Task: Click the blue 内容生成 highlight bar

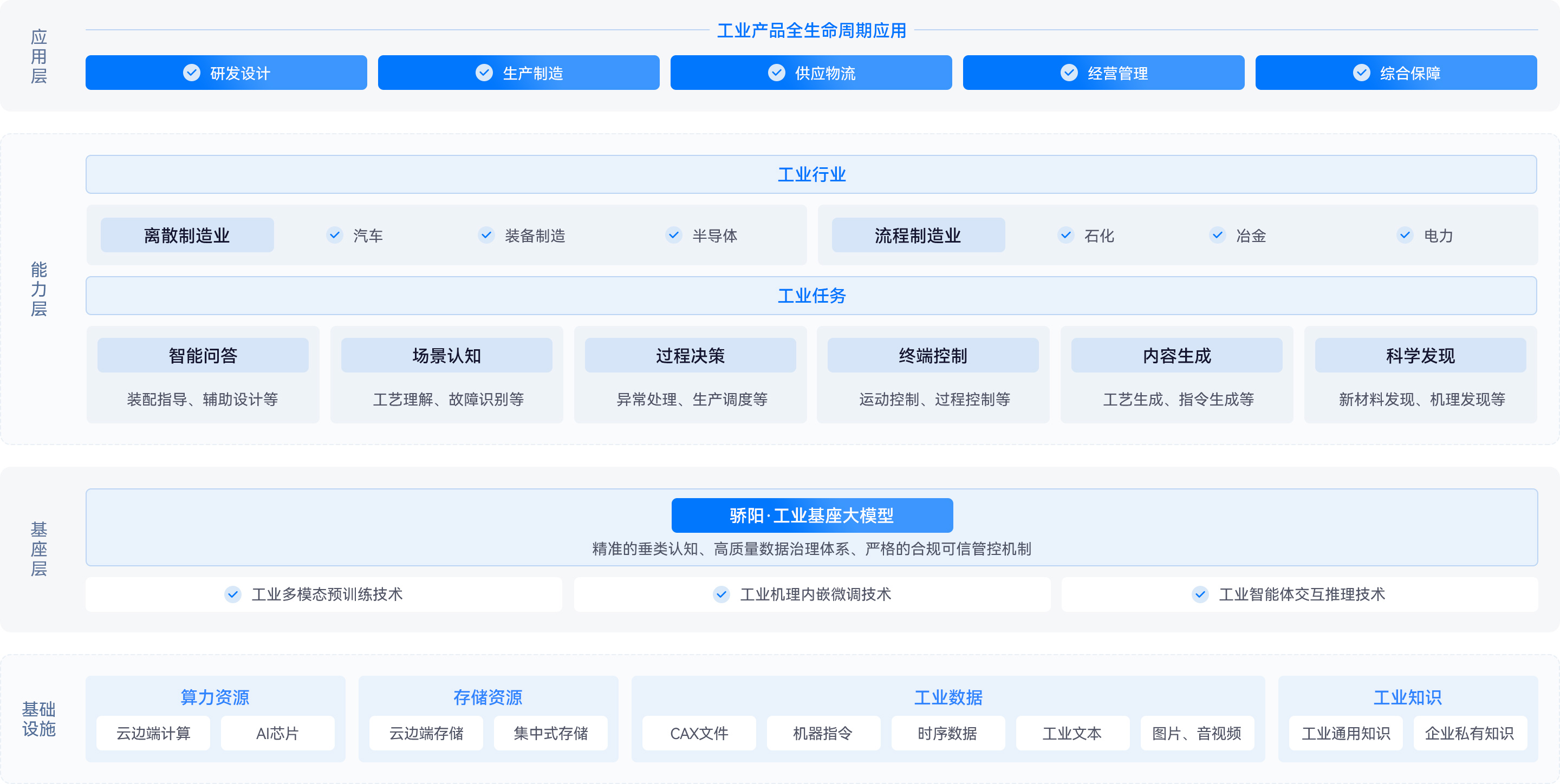Action: point(1176,356)
